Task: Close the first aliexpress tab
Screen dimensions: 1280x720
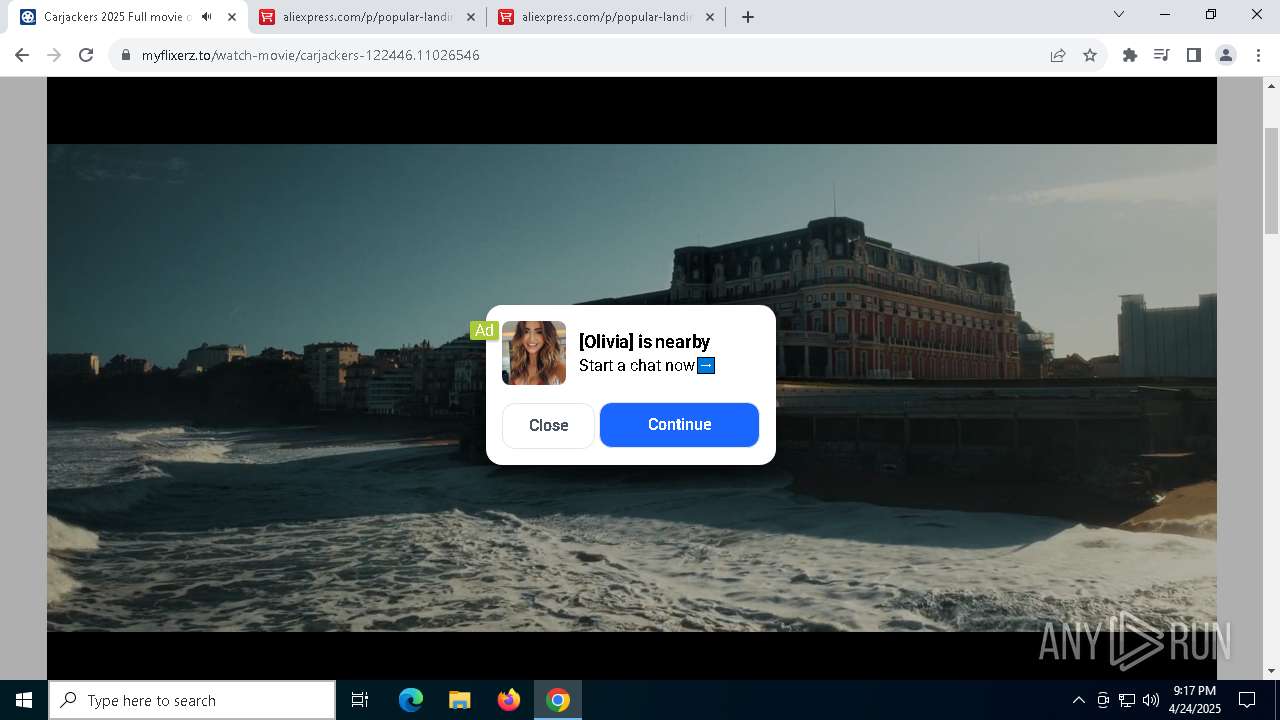Action: pyautogui.click(x=471, y=17)
